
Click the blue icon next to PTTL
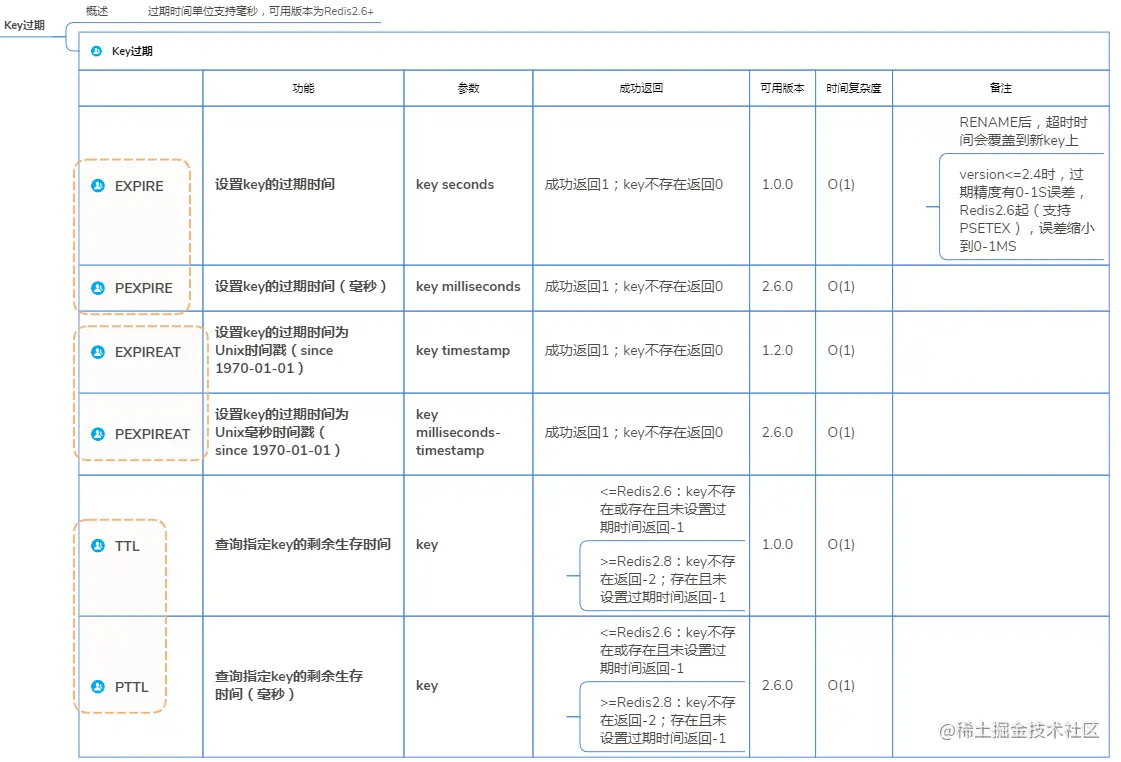click(98, 686)
